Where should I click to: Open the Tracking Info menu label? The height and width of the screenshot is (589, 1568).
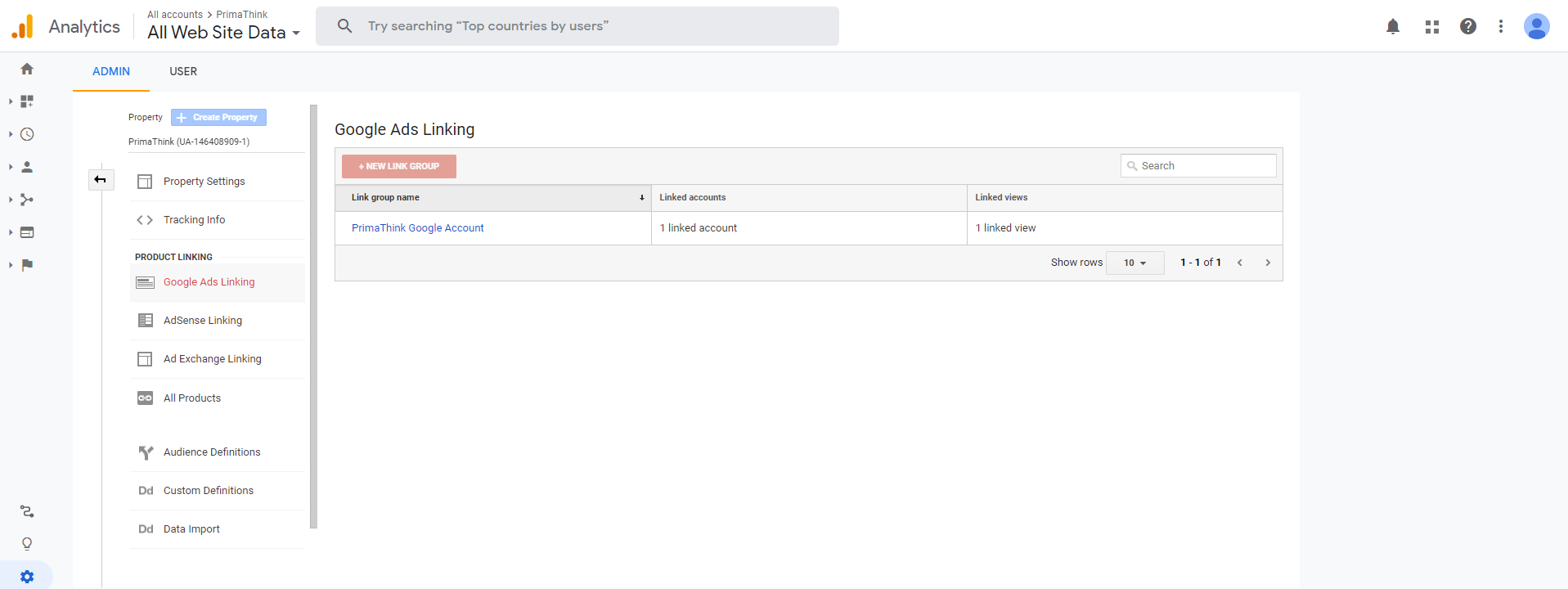194,220
